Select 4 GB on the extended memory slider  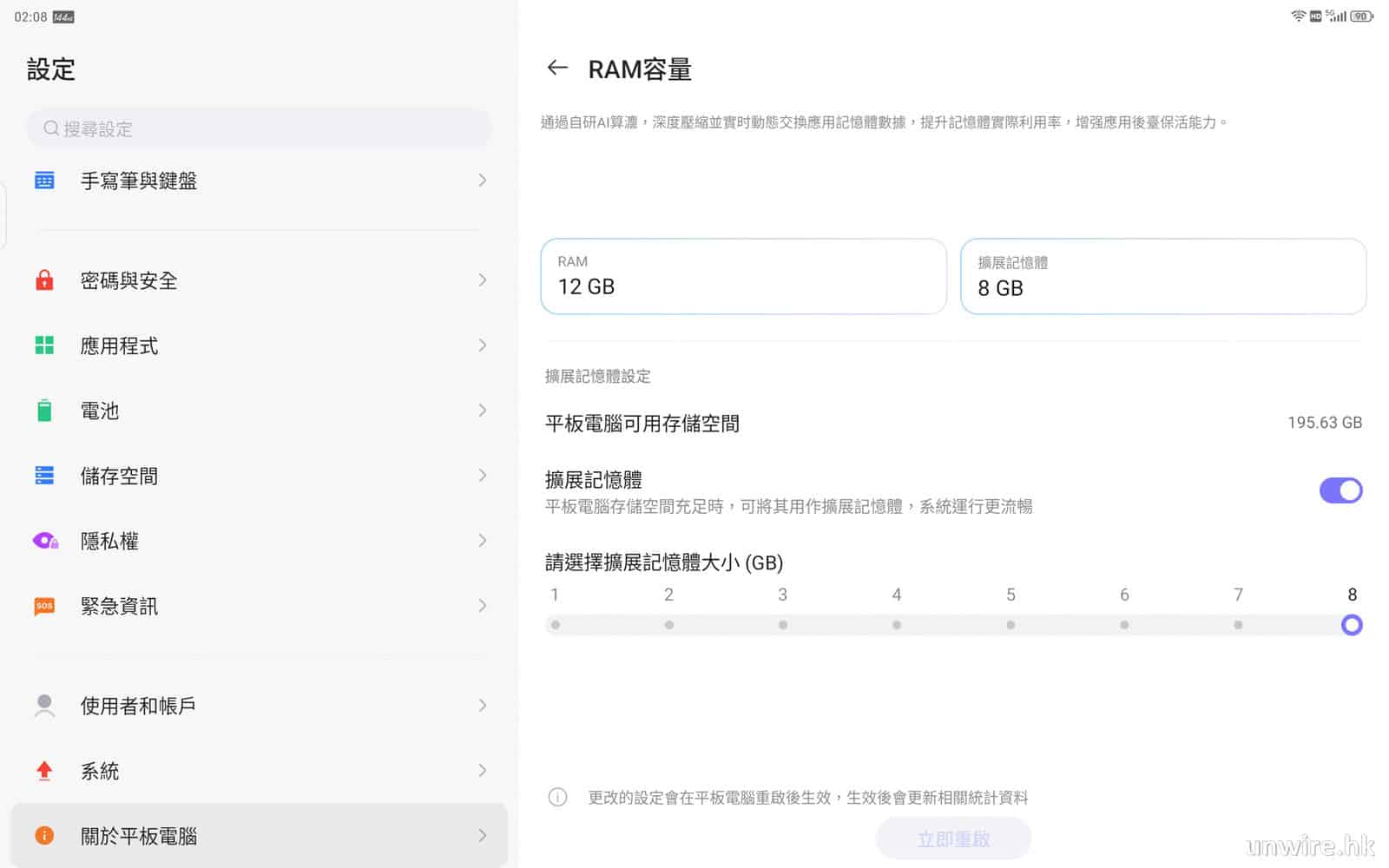tap(897, 625)
